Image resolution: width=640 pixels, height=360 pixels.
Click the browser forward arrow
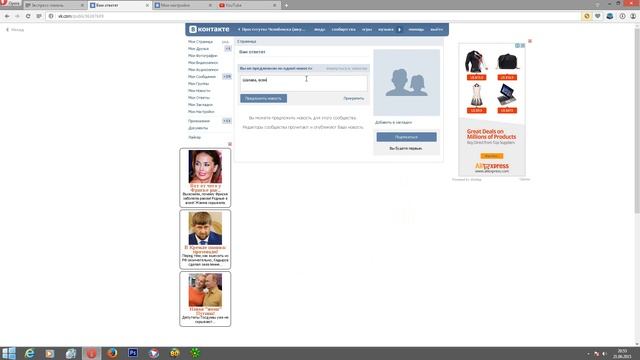(17, 16)
